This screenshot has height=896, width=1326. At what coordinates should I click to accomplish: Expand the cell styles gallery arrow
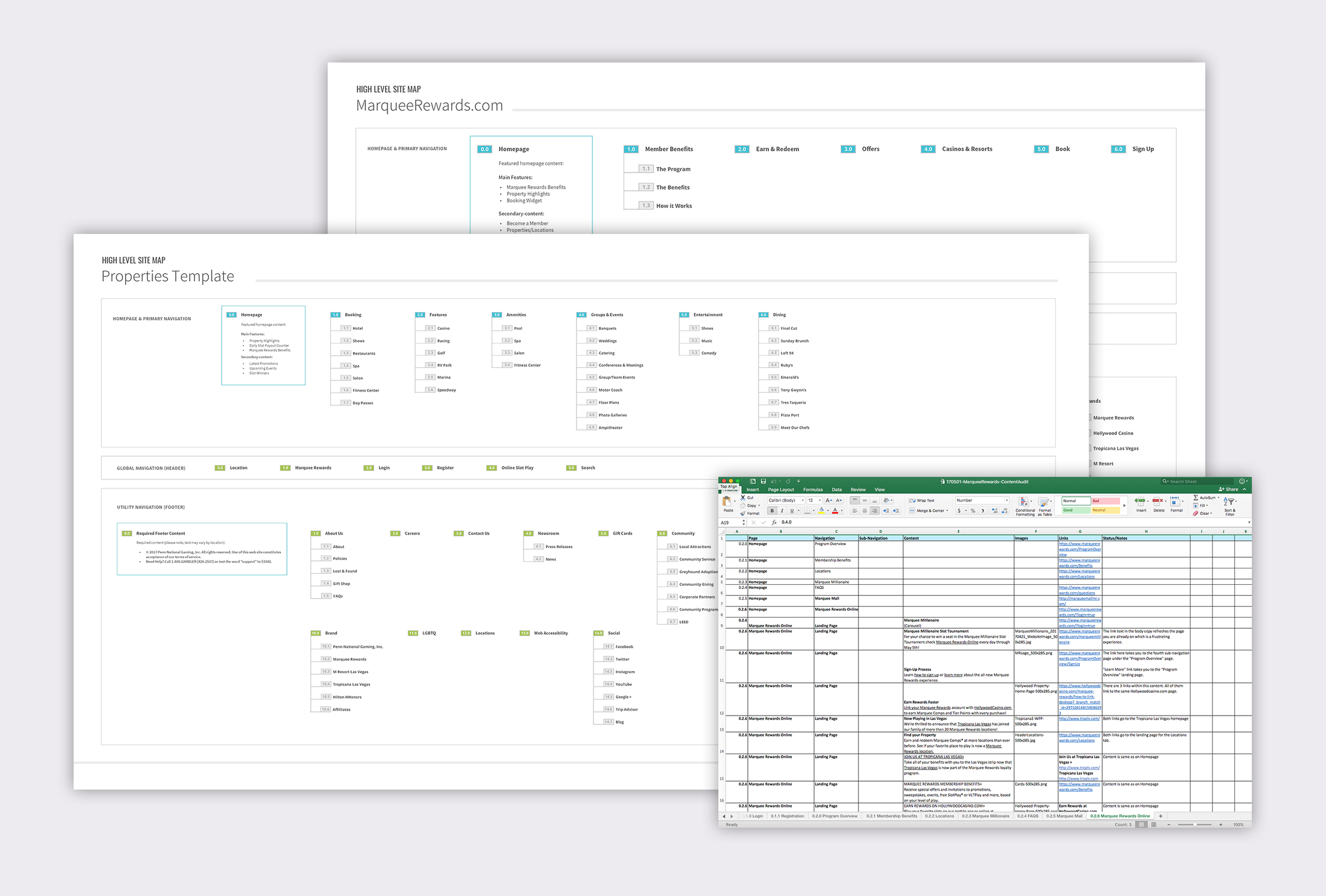tap(1124, 505)
